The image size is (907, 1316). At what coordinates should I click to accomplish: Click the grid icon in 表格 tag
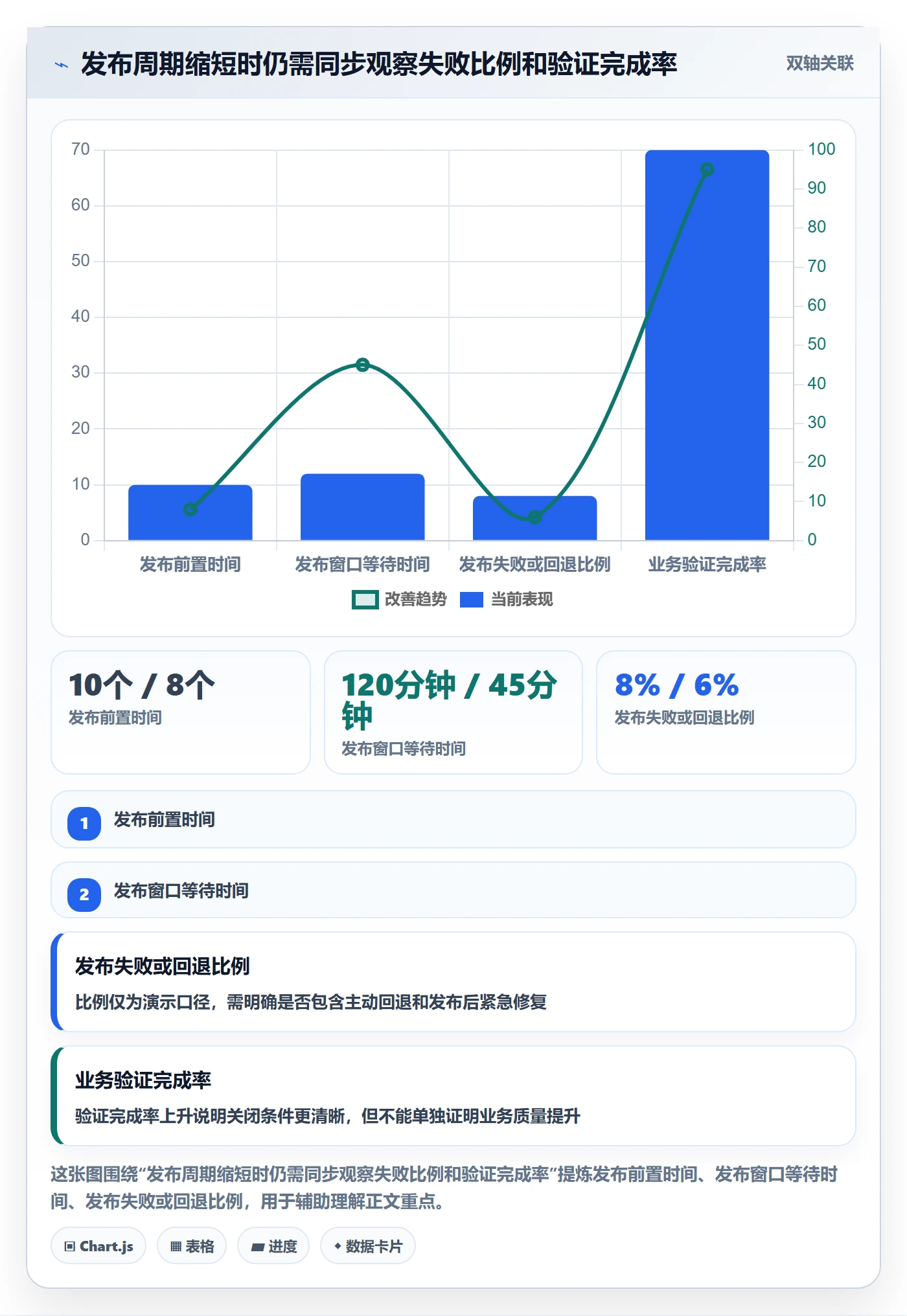(176, 1247)
